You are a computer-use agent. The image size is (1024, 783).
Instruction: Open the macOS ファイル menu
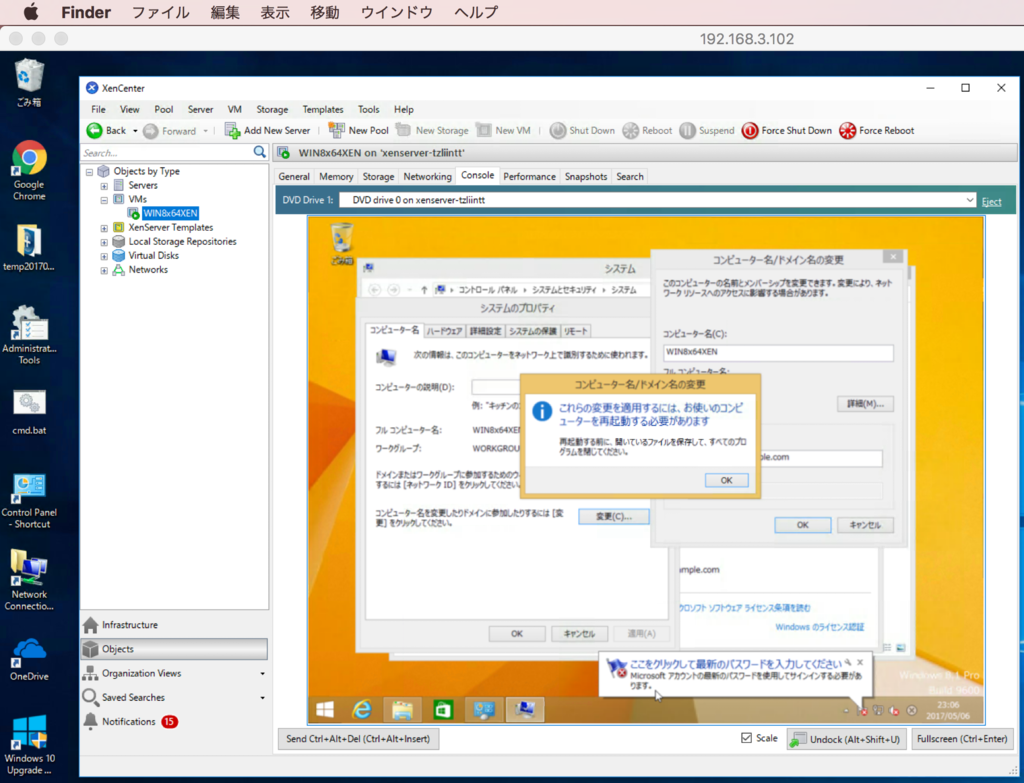161,12
